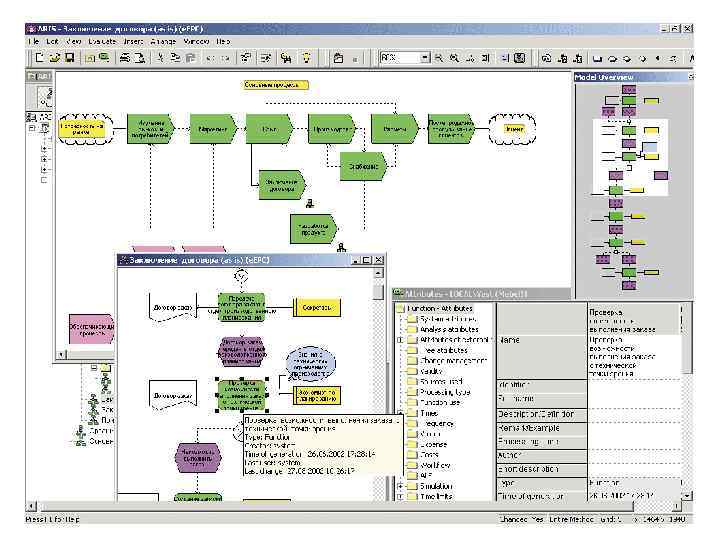
Task: Select the Workflow folder
Action: click(x=435, y=465)
